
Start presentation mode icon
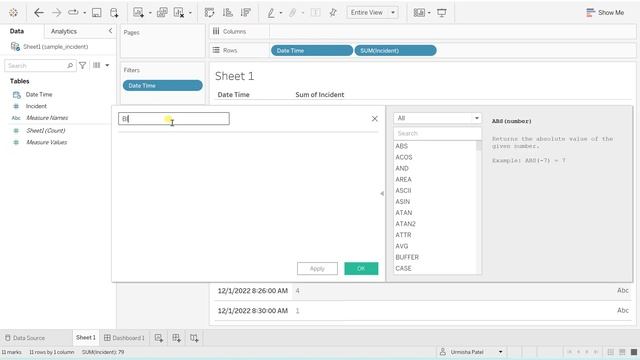click(442, 13)
